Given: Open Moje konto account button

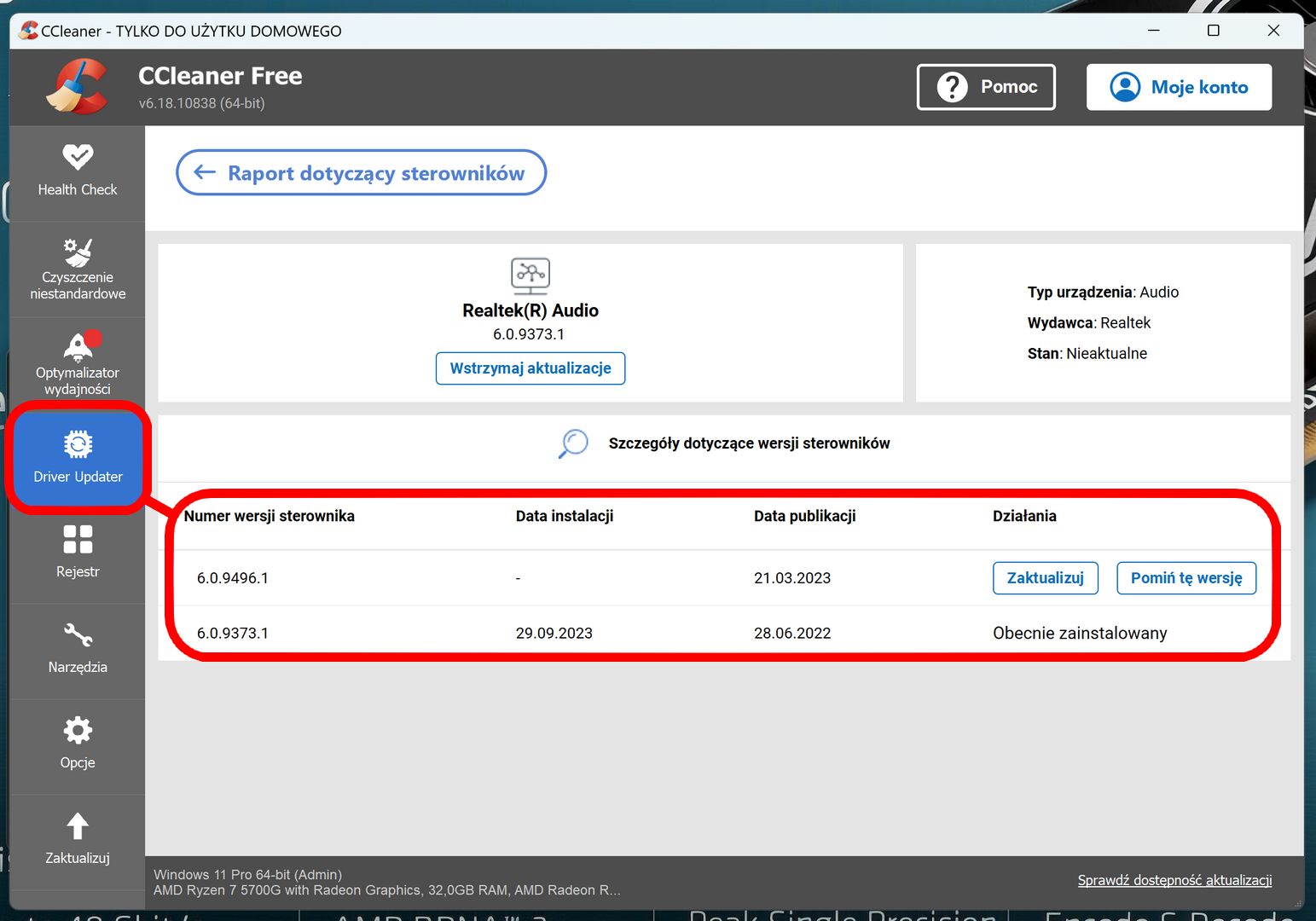Looking at the screenshot, I should tap(1179, 87).
